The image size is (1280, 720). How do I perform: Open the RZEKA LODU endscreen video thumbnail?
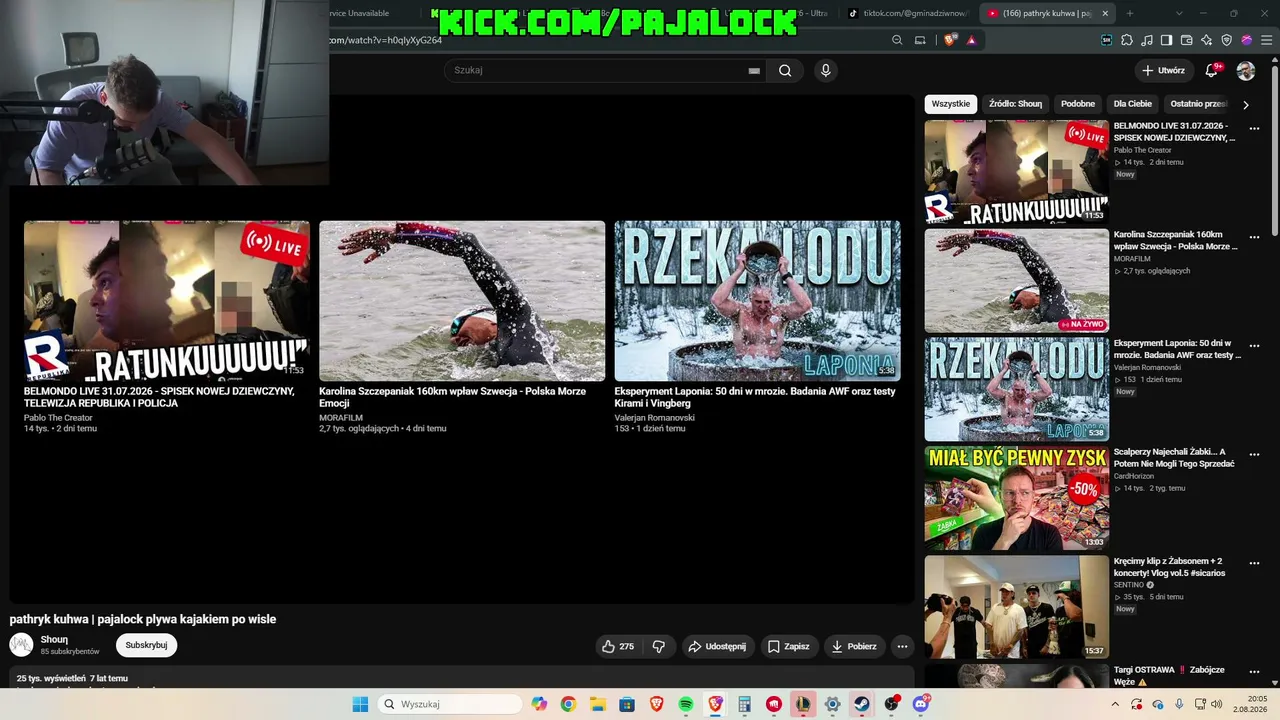(x=757, y=301)
